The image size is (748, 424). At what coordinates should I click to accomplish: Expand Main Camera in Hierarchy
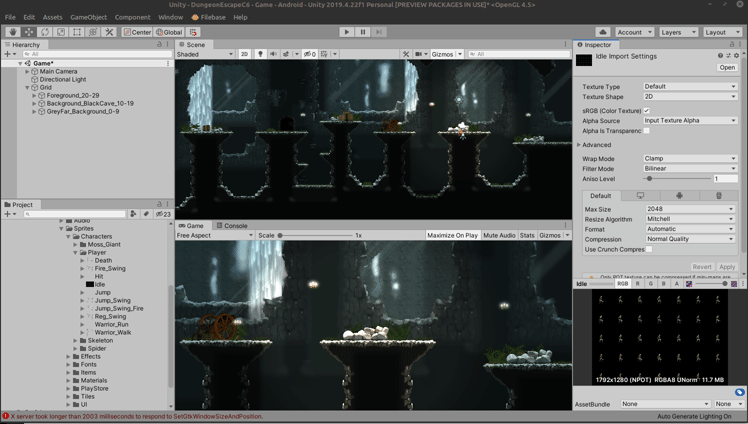click(x=27, y=71)
